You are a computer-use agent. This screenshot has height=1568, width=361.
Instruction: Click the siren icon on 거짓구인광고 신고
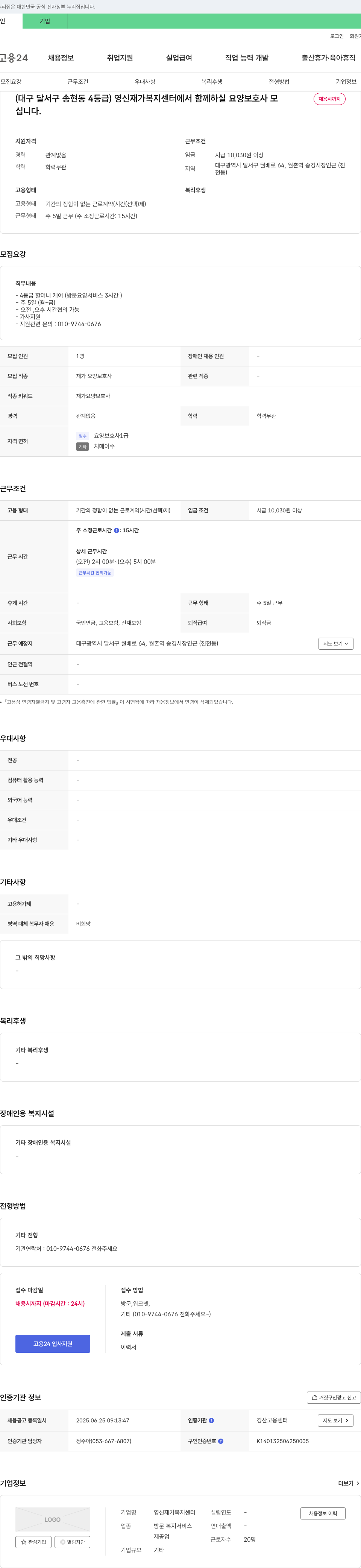click(315, 1397)
